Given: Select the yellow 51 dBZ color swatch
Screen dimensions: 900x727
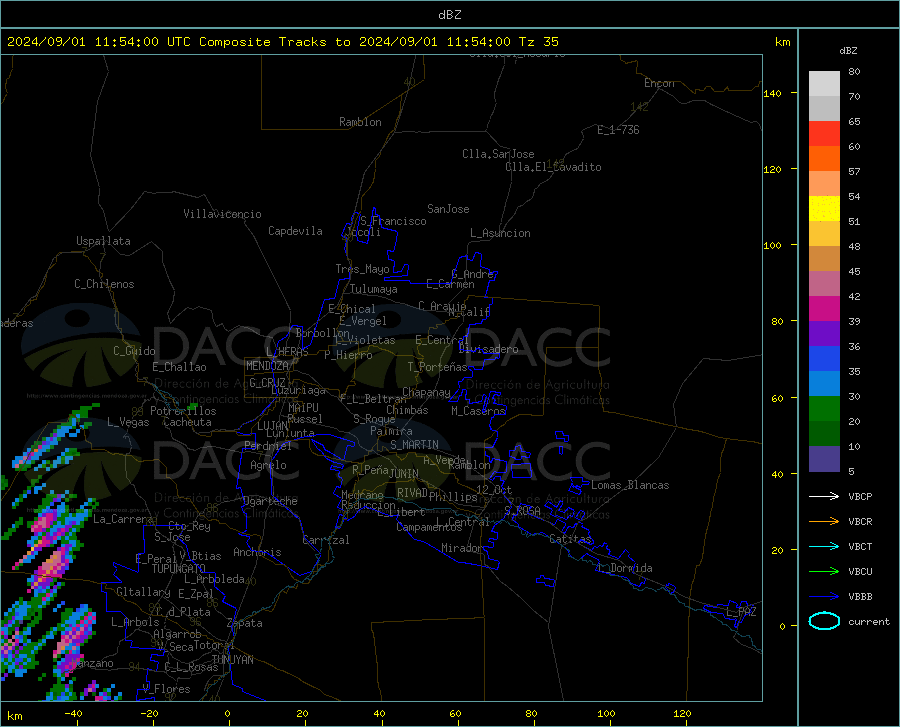Looking at the screenshot, I should click(824, 209).
